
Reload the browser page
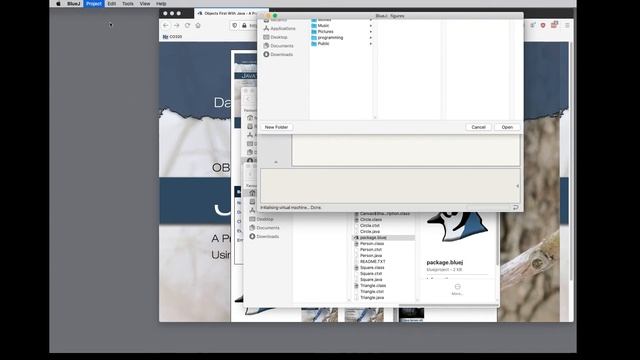pyautogui.click(x=187, y=25)
